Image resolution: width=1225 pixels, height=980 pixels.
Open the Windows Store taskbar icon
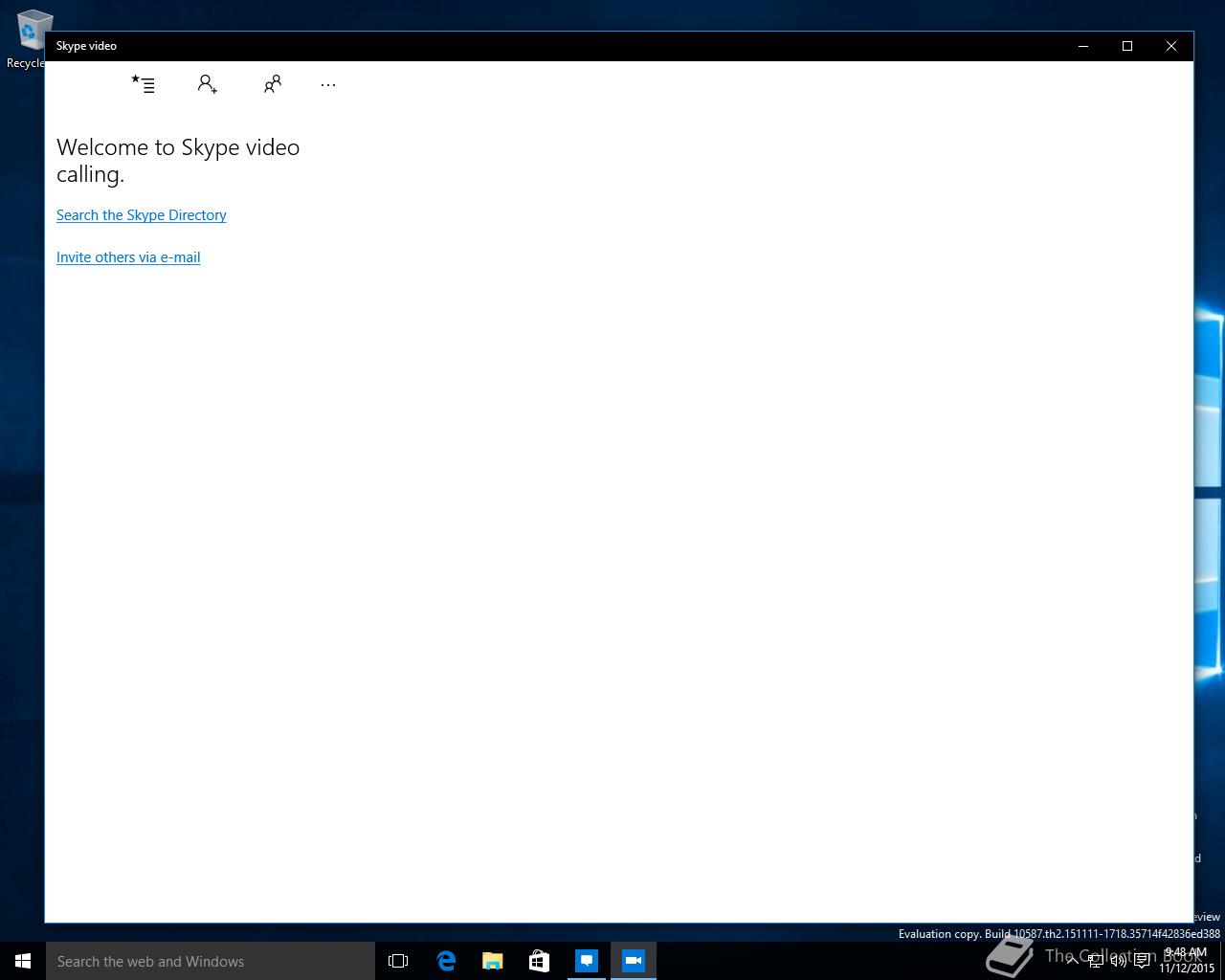(x=540, y=961)
